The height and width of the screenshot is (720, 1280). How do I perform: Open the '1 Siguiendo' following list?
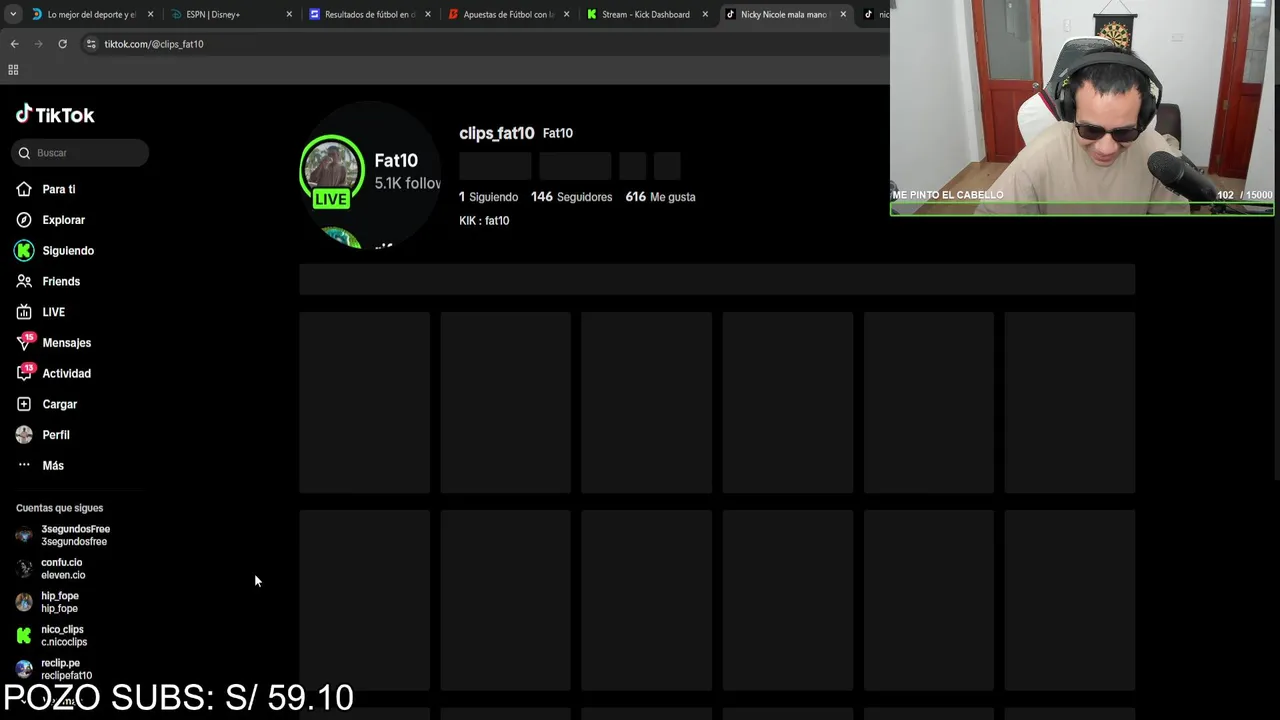point(488,197)
